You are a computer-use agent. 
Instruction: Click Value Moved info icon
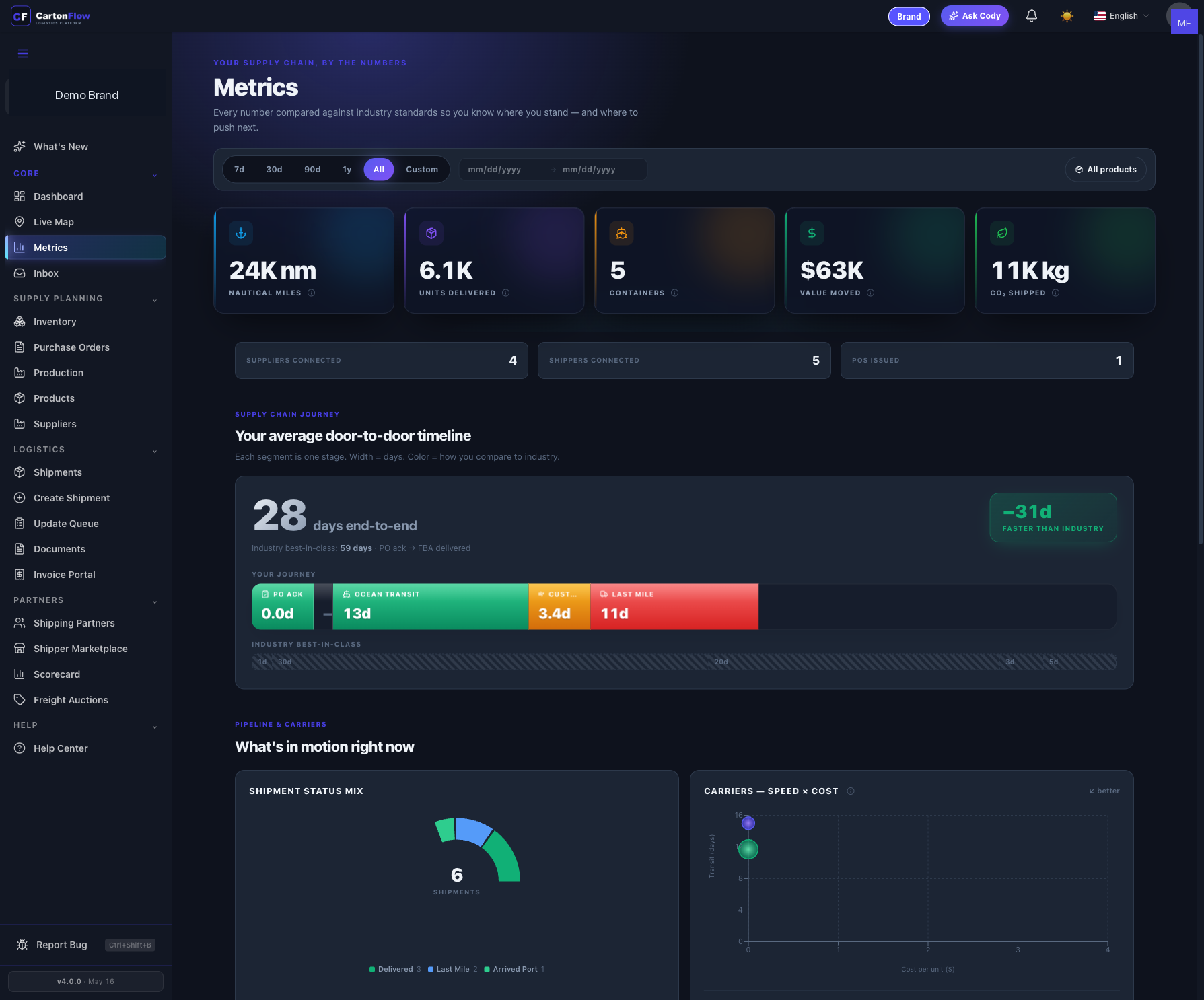[870, 293]
